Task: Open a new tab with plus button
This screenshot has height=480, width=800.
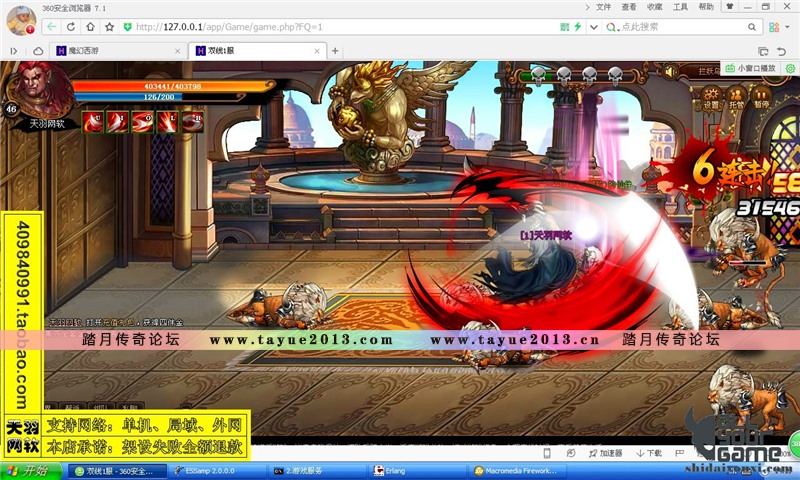Action: click(x=335, y=50)
